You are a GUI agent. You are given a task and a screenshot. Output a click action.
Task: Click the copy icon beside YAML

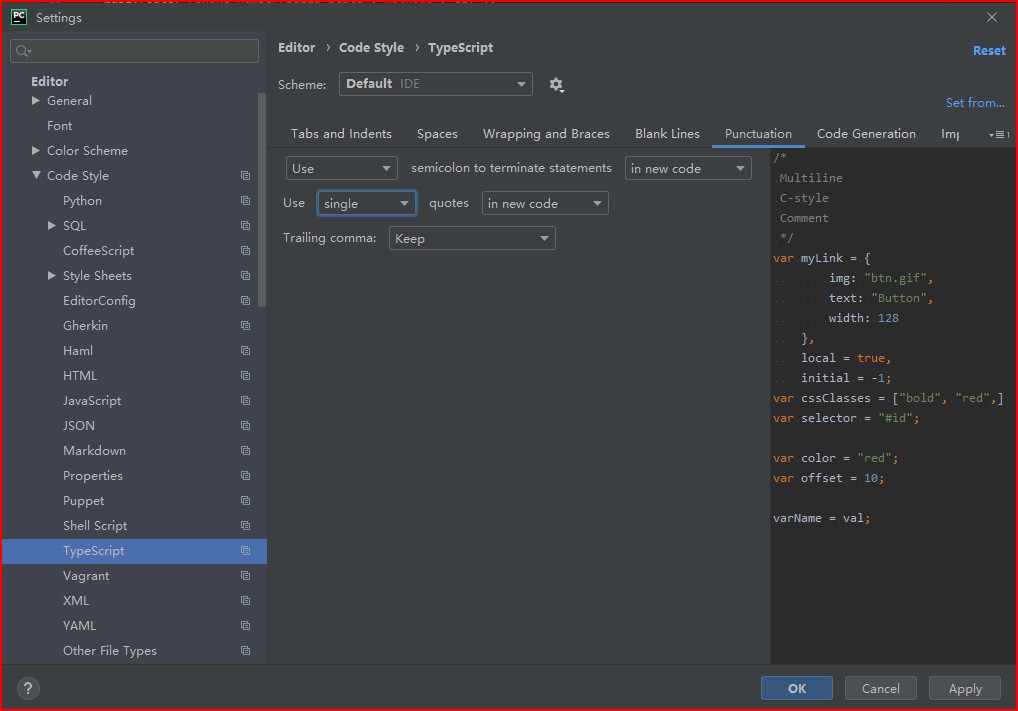[245, 626]
